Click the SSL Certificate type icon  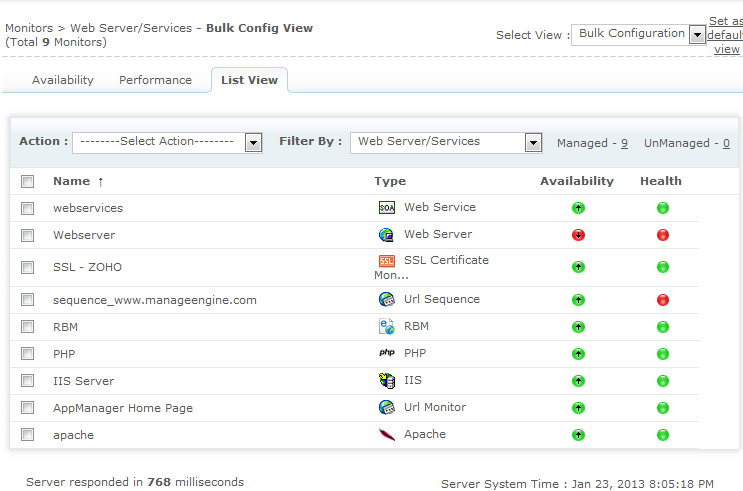point(387,261)
